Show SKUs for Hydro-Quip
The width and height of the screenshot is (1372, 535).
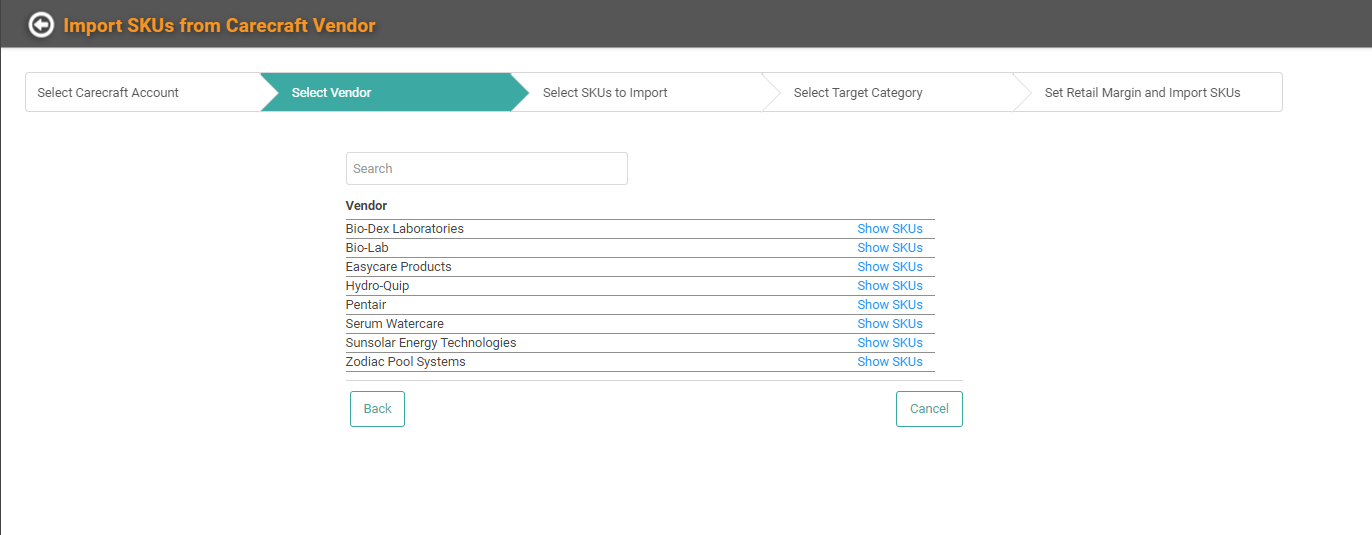click(x=890, y=286)
